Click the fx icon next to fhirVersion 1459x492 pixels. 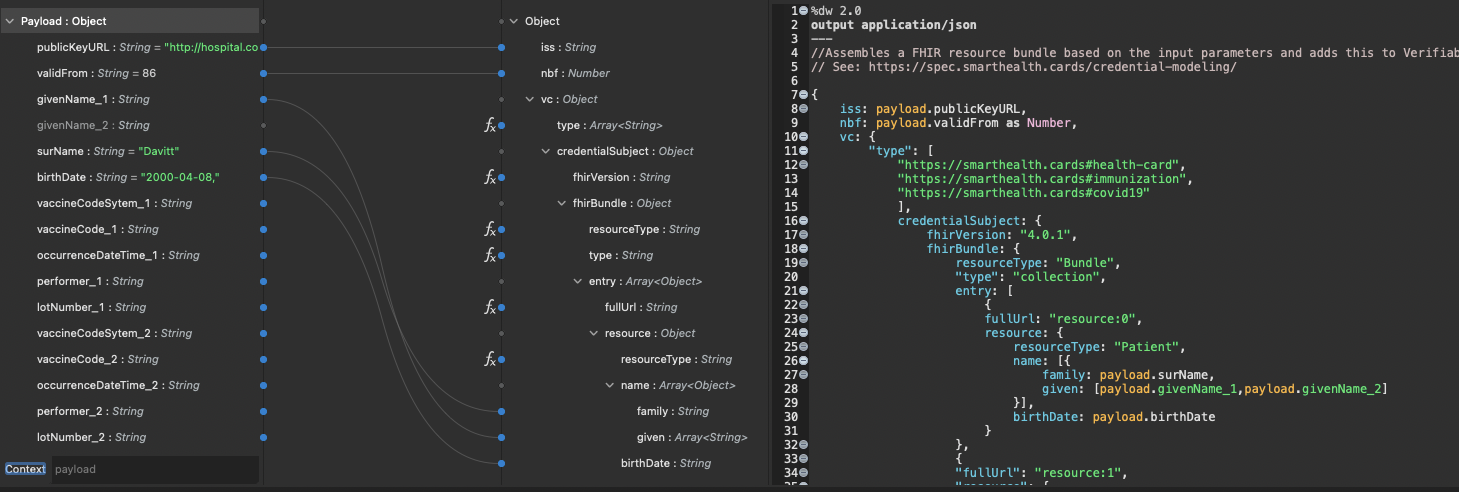[x=490, y=177]
